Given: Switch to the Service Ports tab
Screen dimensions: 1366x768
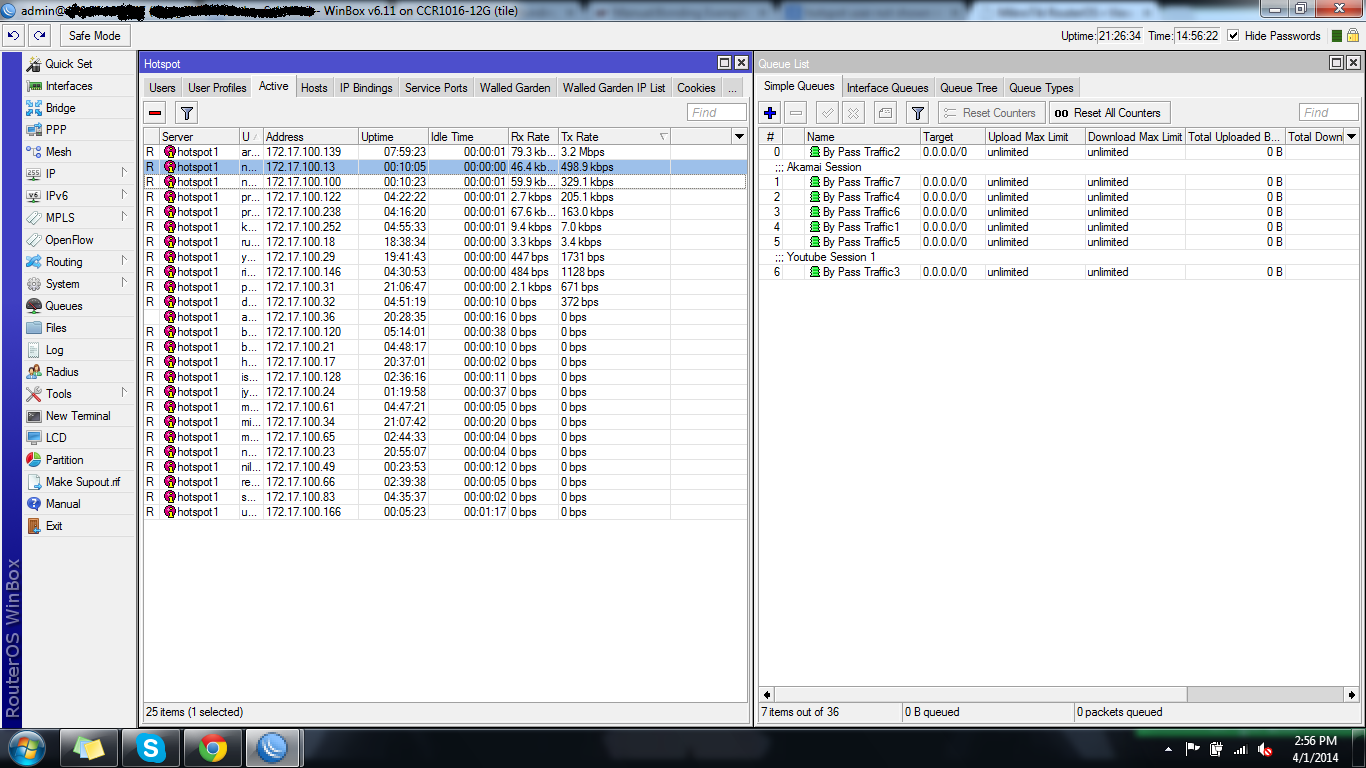Looking at the screenshot, I should click(x=436, y=88).
